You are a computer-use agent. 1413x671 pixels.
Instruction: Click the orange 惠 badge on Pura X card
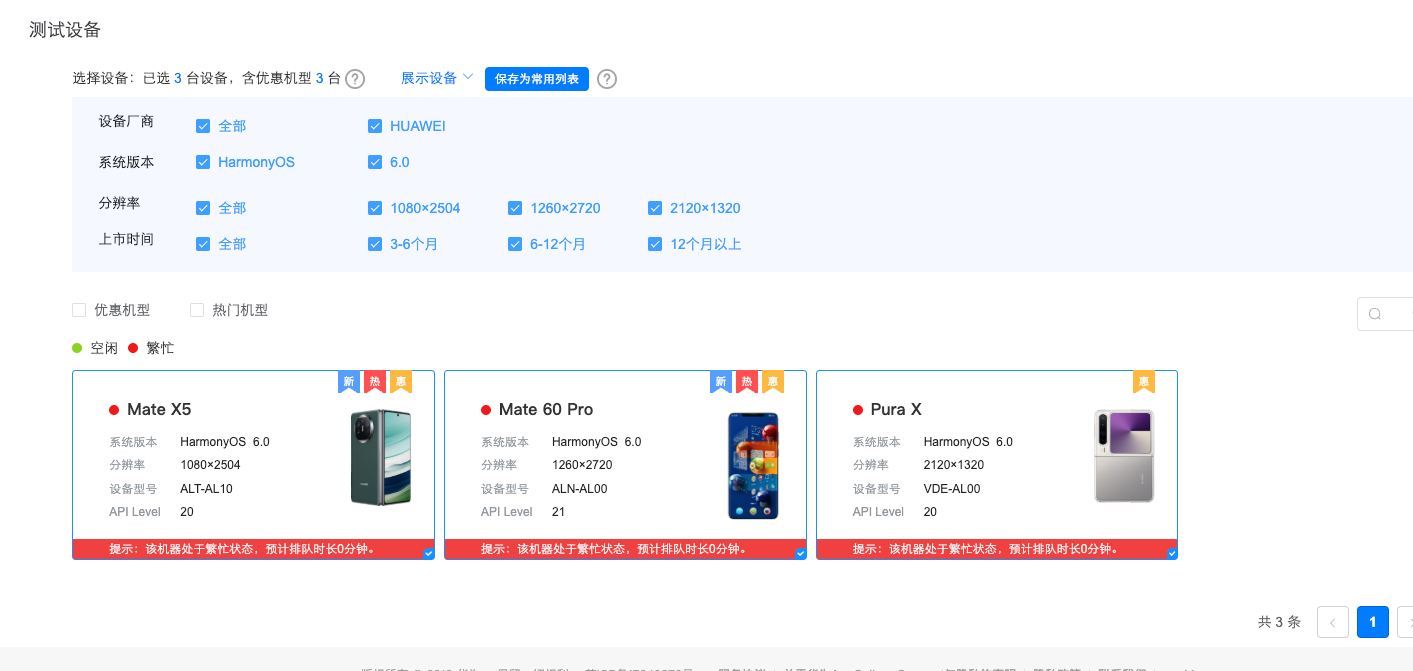tap(1144, 381)
